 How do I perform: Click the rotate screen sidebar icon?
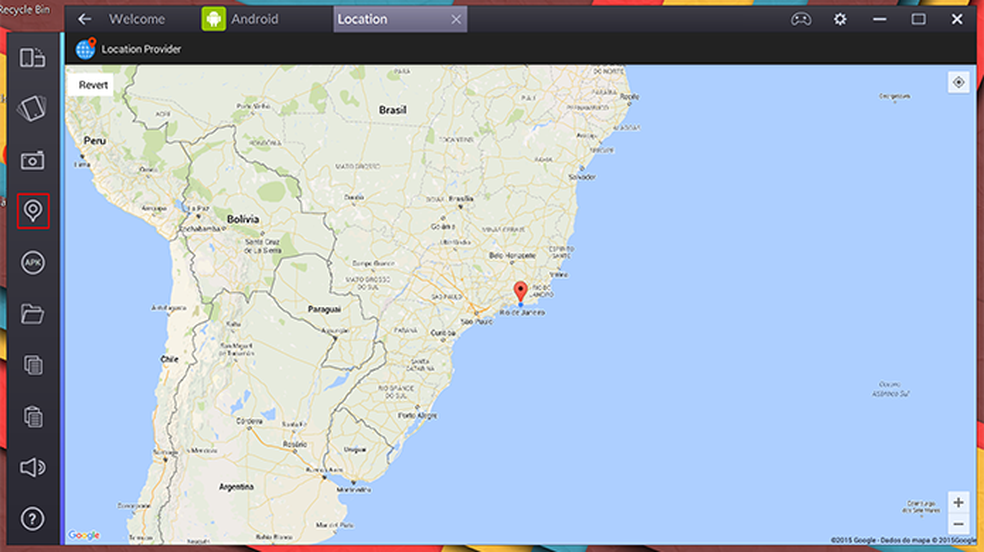point(32,109)
